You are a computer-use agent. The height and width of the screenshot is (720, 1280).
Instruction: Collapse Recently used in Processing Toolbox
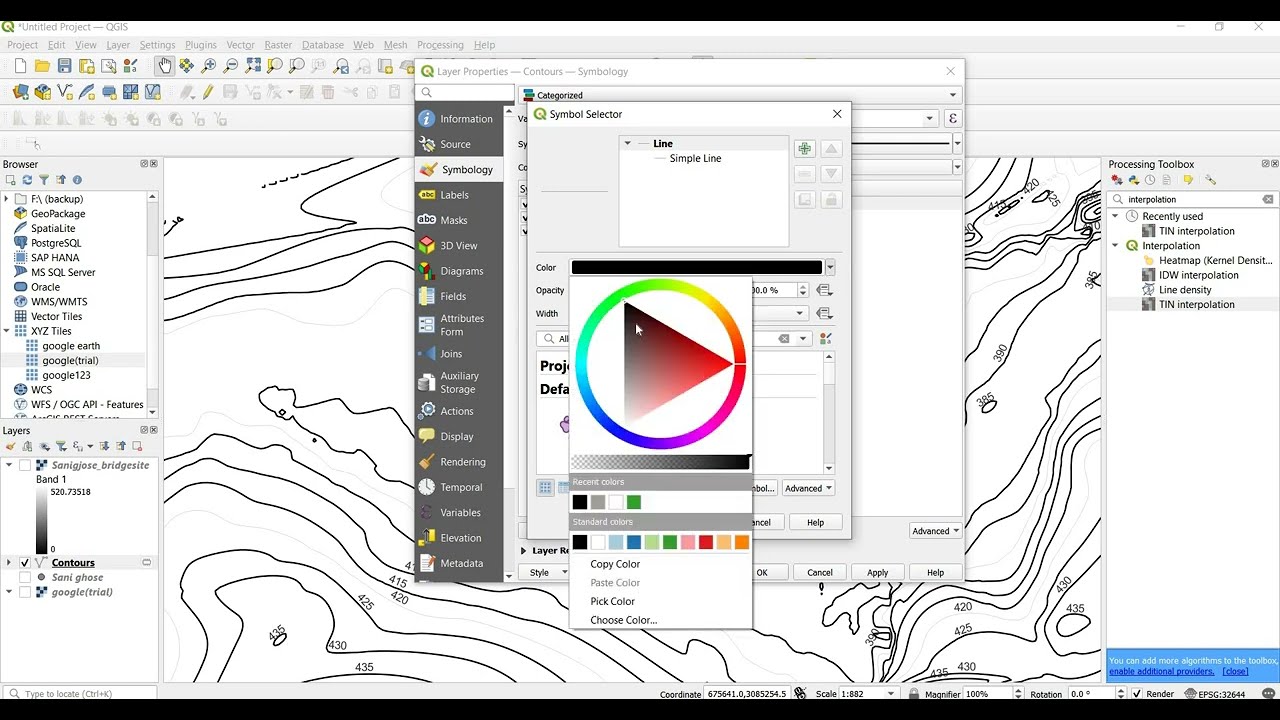coord(1116,216)
